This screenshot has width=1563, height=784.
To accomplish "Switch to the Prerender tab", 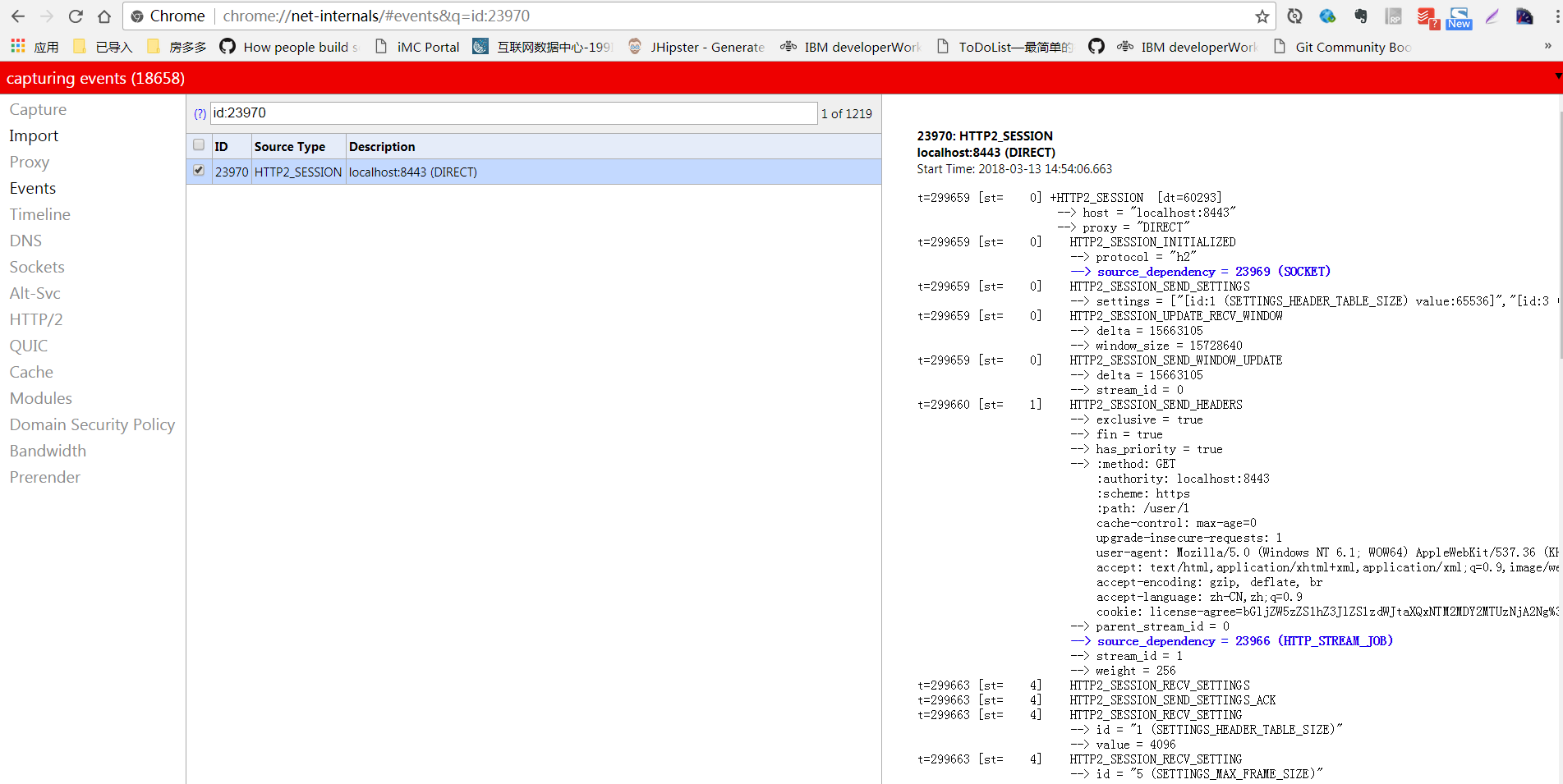I will [x=45, y=477].
